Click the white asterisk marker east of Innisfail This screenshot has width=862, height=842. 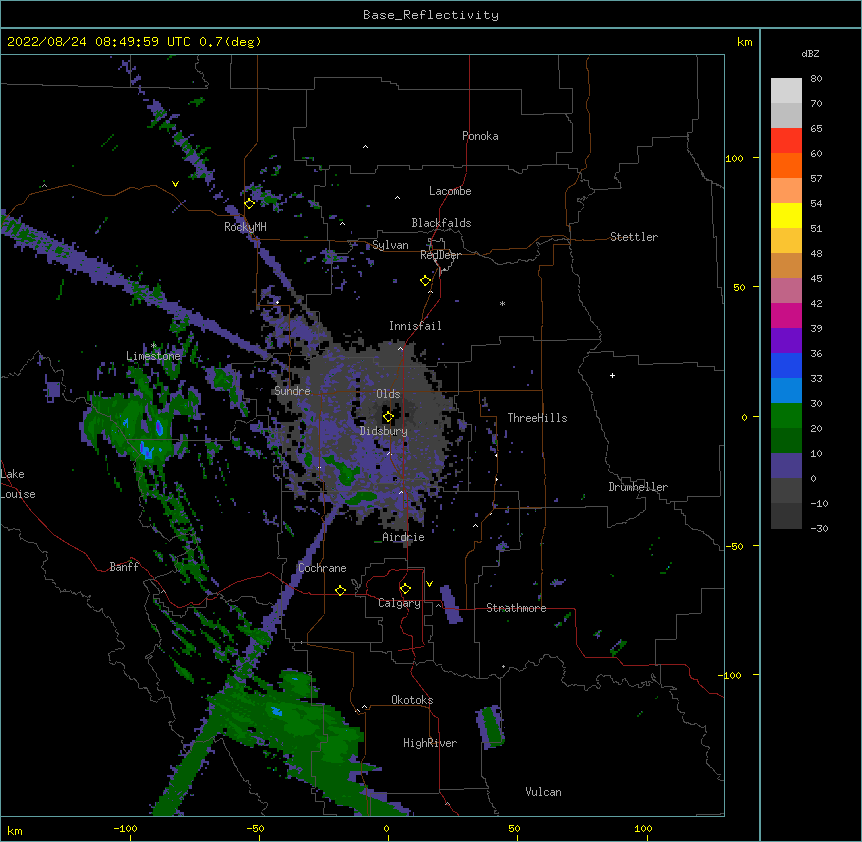[x=502, y=303]
